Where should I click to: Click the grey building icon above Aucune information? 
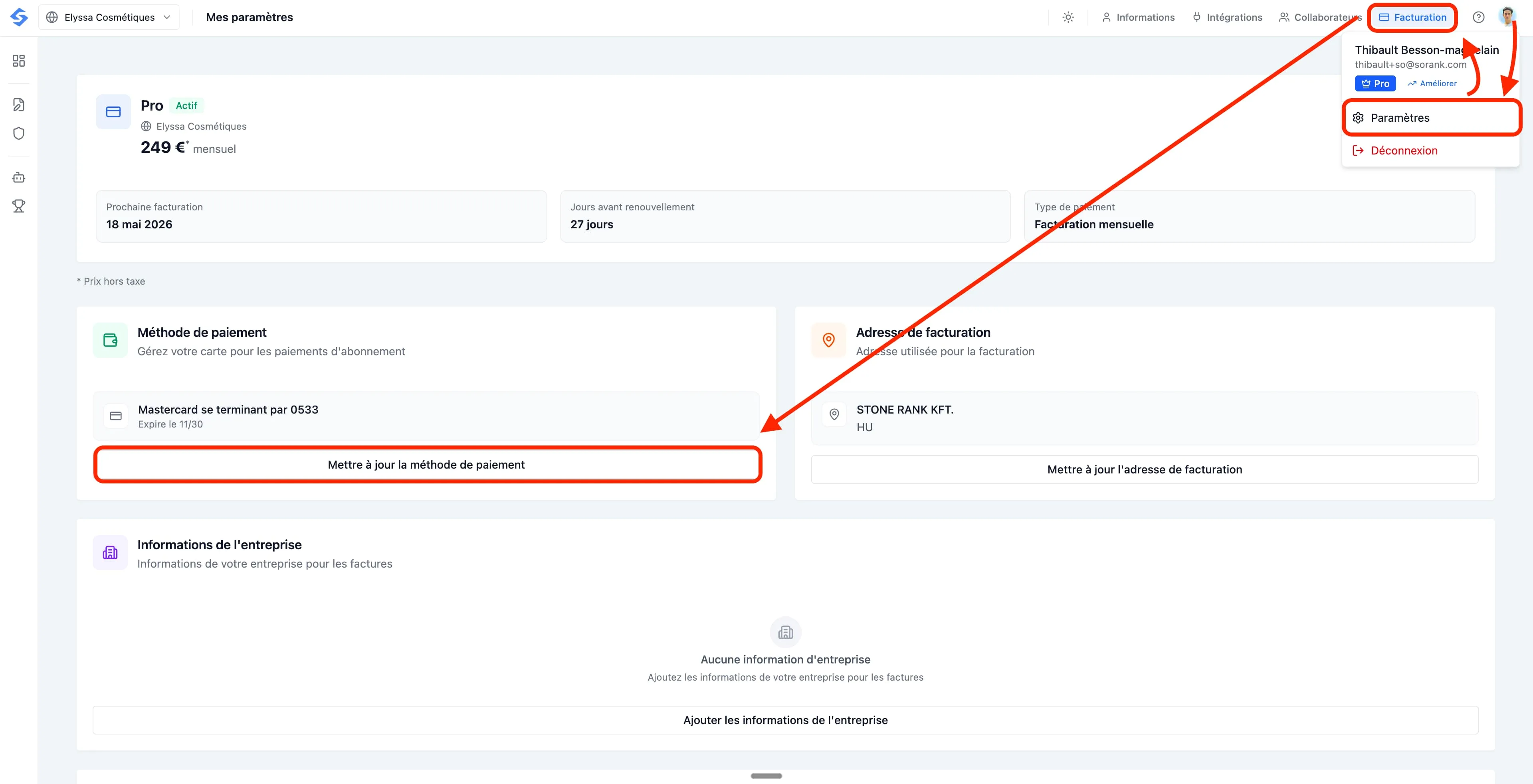point(786,632)
